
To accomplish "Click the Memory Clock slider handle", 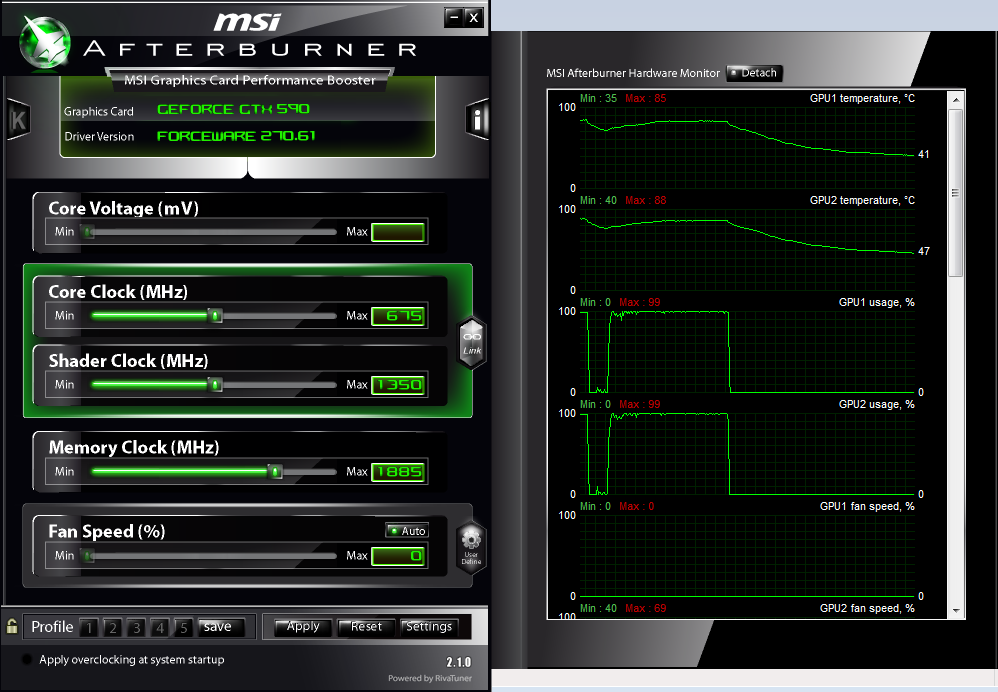I will pyautogui.click(x=275, y=472).
